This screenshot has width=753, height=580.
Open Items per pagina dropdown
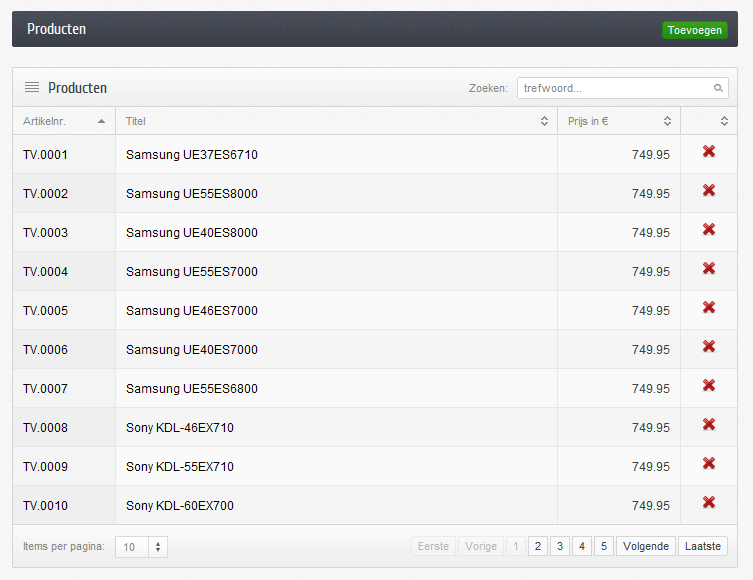coord(141,547)
